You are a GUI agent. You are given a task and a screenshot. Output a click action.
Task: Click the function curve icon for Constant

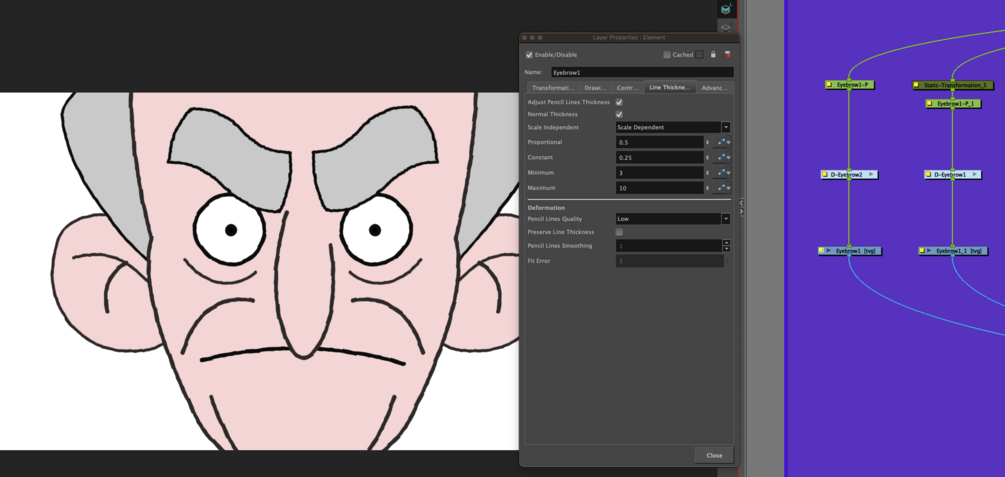pyautogui.click(x=720, y=158)
